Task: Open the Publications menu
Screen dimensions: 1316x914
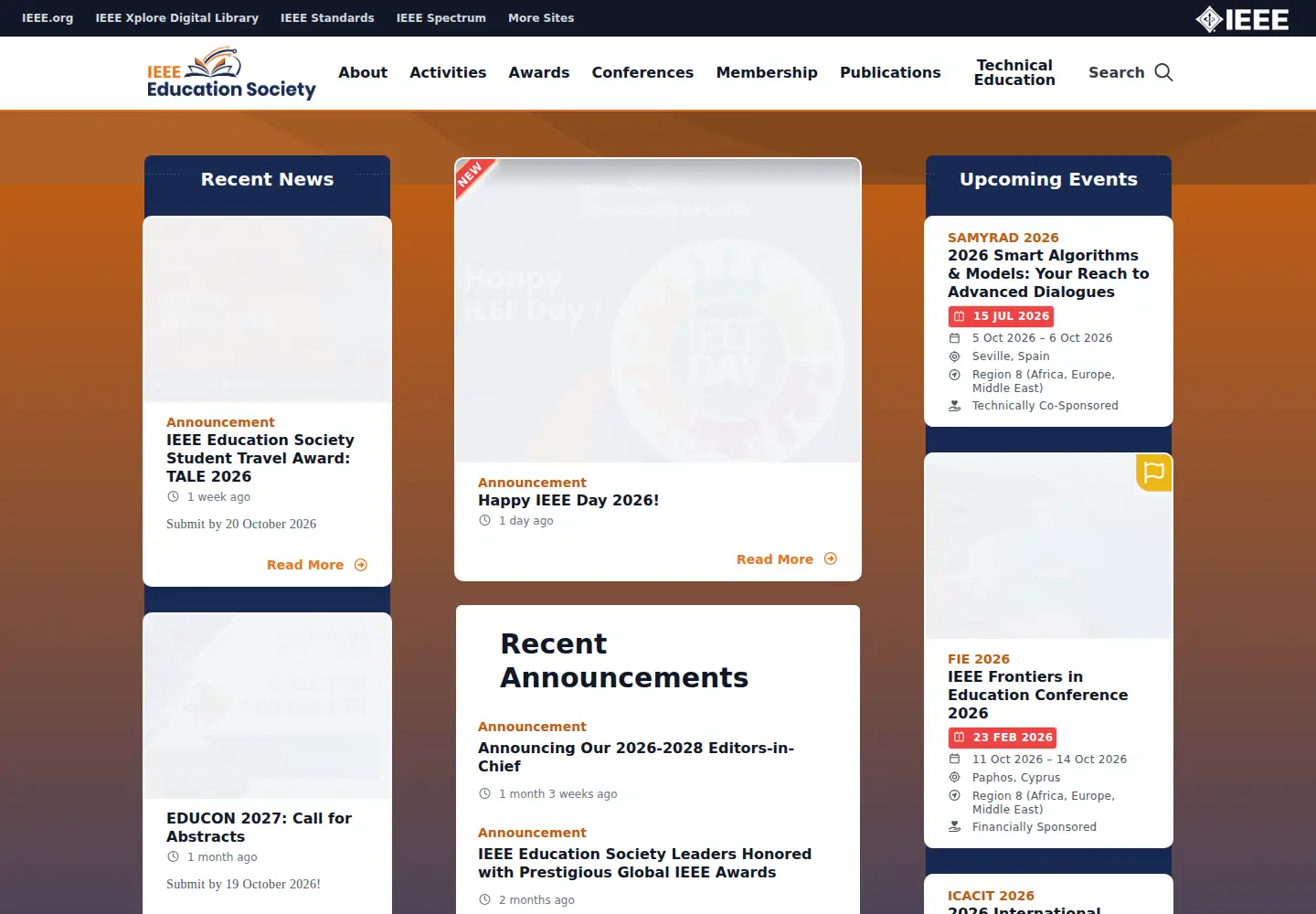Action: (x=890, y=72)
